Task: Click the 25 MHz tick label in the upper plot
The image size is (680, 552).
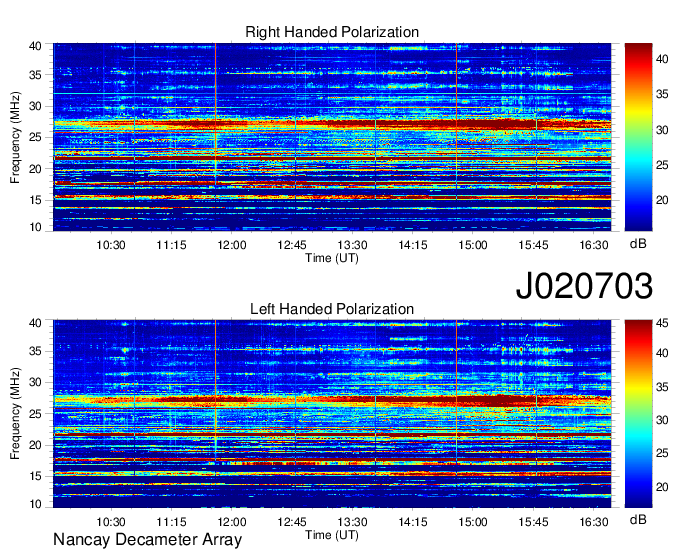Action: (35, 137)
